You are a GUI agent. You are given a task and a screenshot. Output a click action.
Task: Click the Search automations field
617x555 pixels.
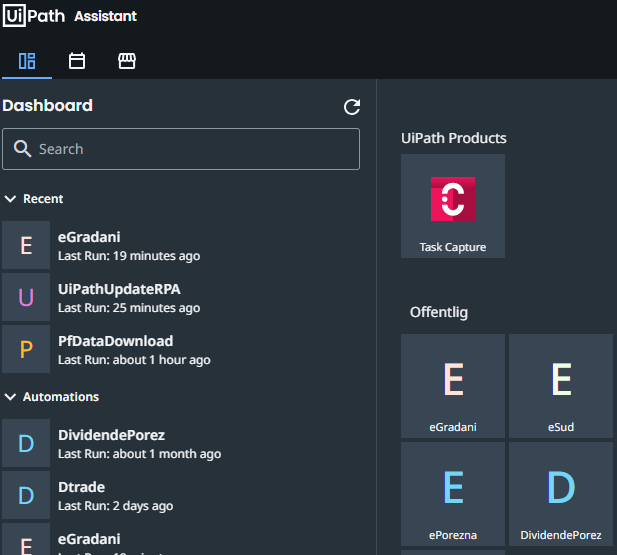coord(181,149)
